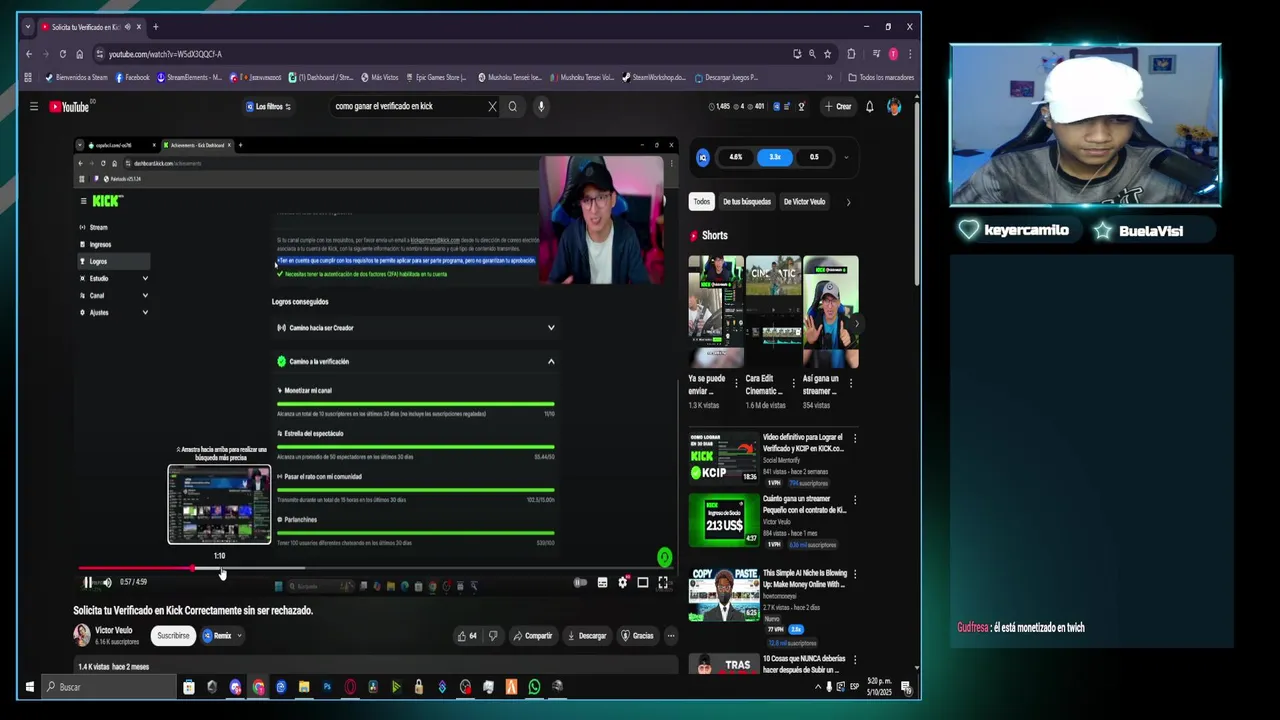Screen dimensions: 1280x720
Task: Open Windows Start menu
Action: (x=29, y=687)
